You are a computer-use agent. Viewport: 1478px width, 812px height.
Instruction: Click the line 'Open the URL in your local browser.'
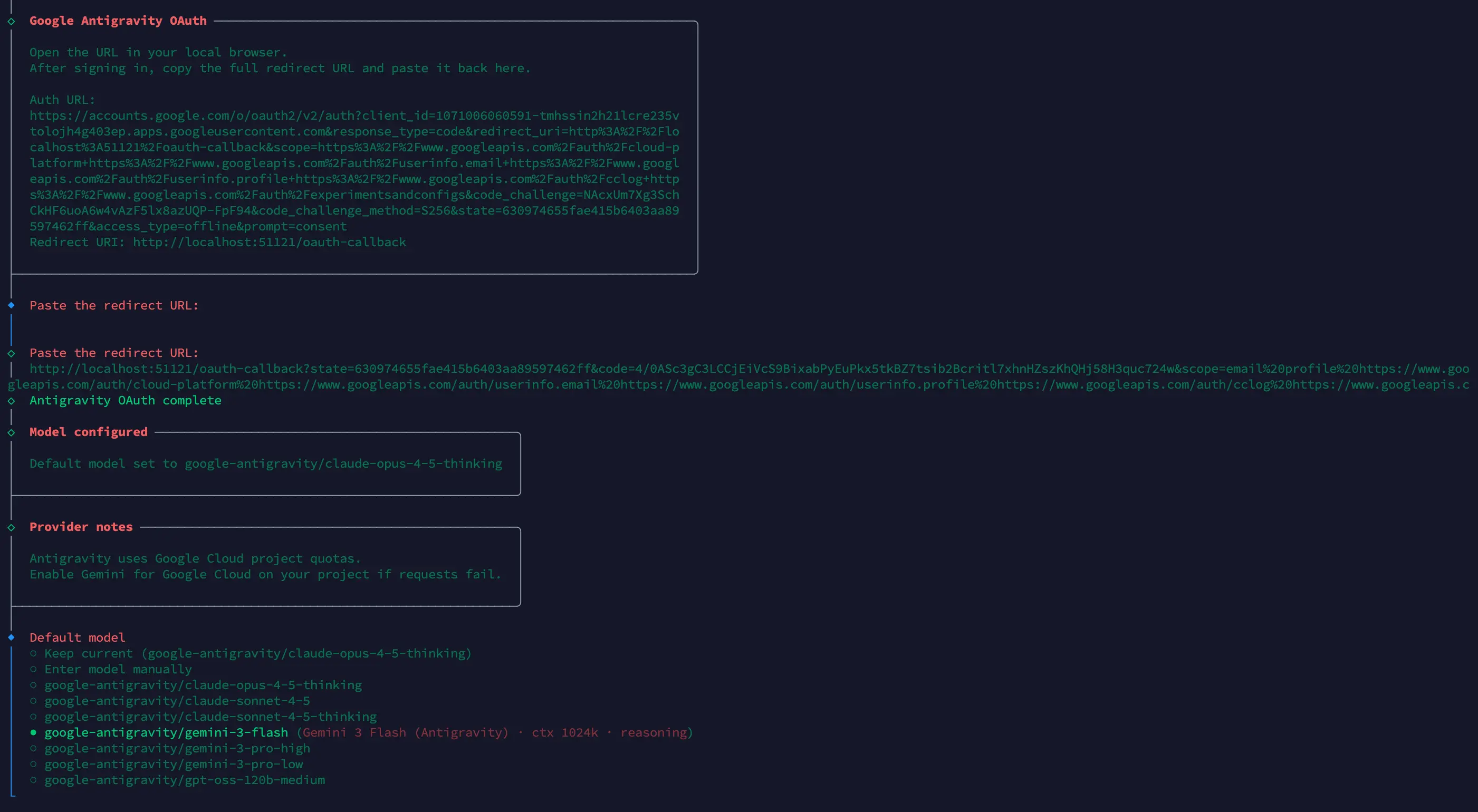pyautogui.click(x=158, y=52)
